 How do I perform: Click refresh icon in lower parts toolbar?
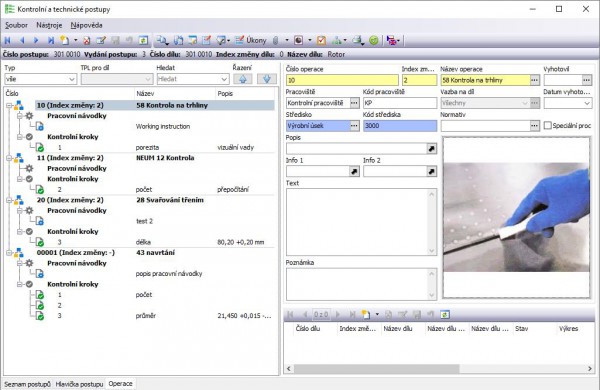click(445, 315)
